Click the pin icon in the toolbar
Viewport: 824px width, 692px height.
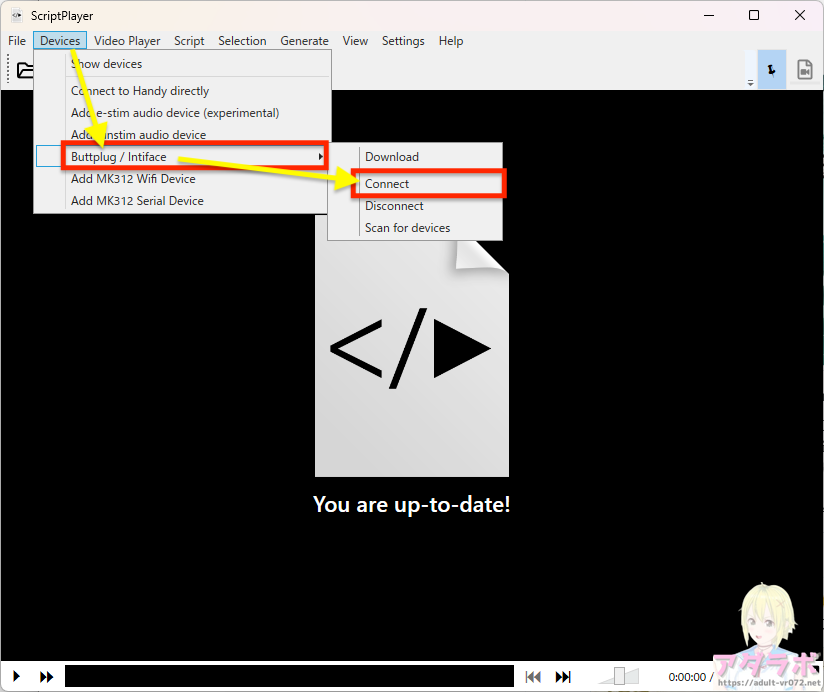(771, 70)
